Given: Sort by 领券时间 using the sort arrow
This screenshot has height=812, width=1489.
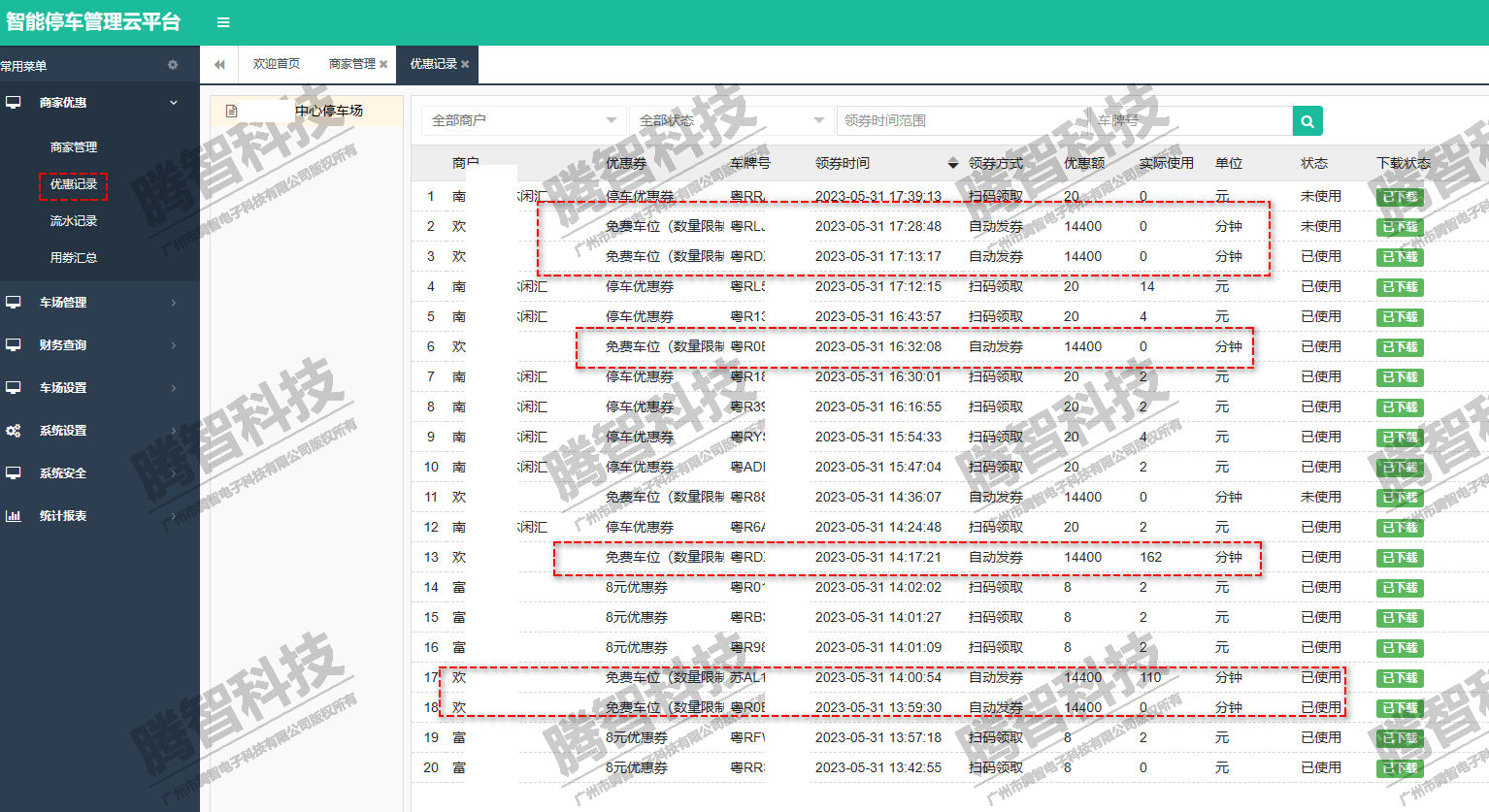Looking at the screenshot, I should (x=952, y=164).
